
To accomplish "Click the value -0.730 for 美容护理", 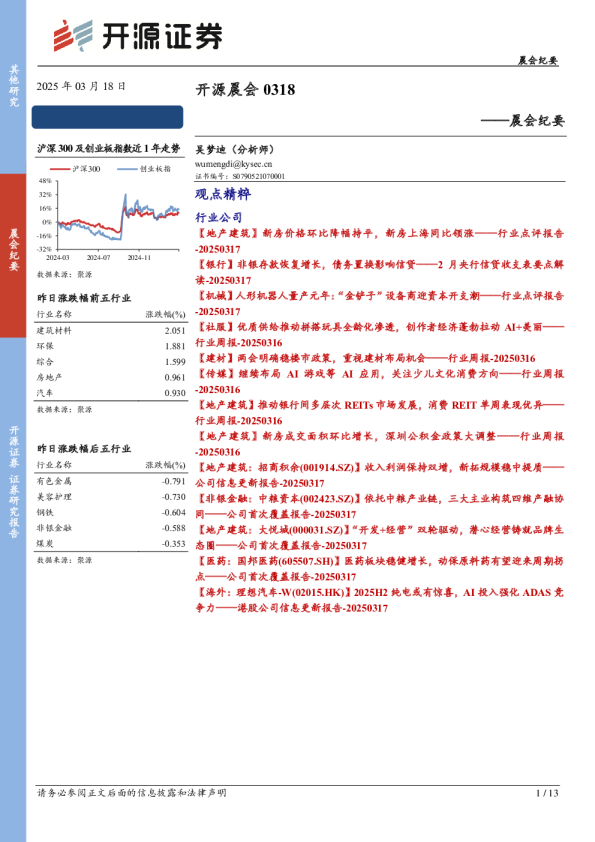I will (x=174, y=497).
